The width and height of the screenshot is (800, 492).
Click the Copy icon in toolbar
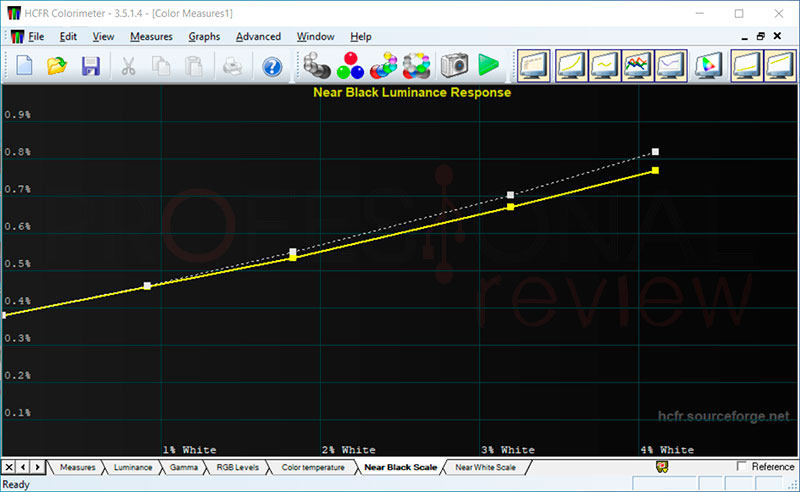point(161,66)
